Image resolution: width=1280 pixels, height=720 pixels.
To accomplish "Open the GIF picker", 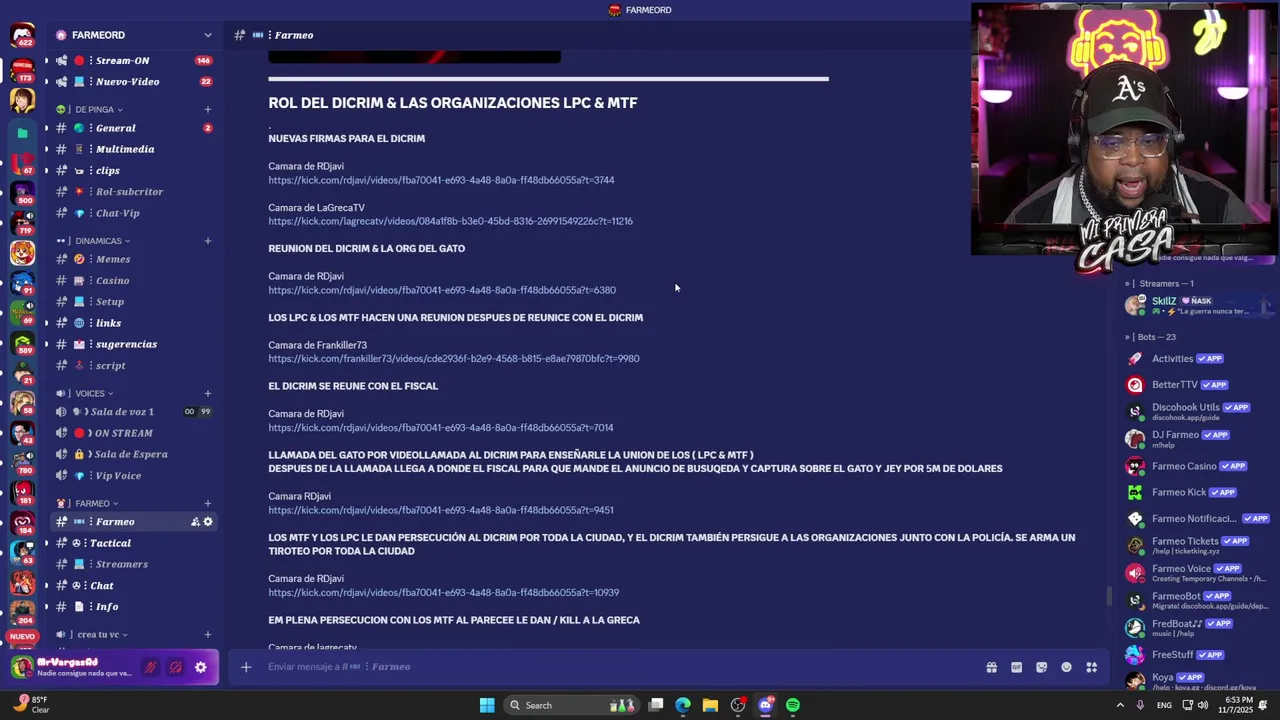I will 1016,667.
